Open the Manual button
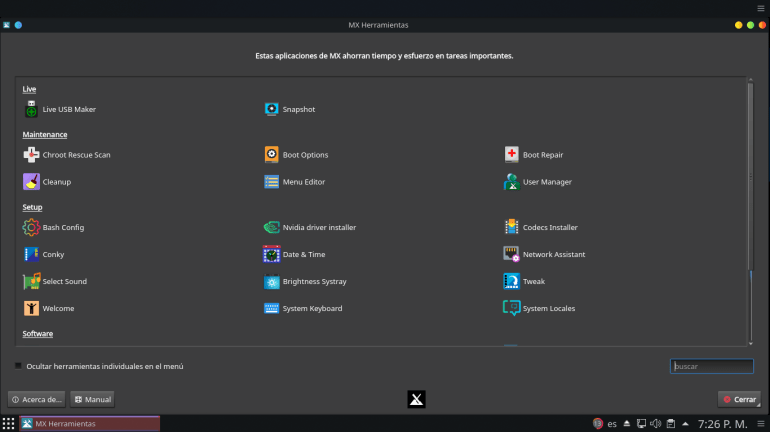Image resolution: width=770 pixels, height=432 pixels. 92,399
